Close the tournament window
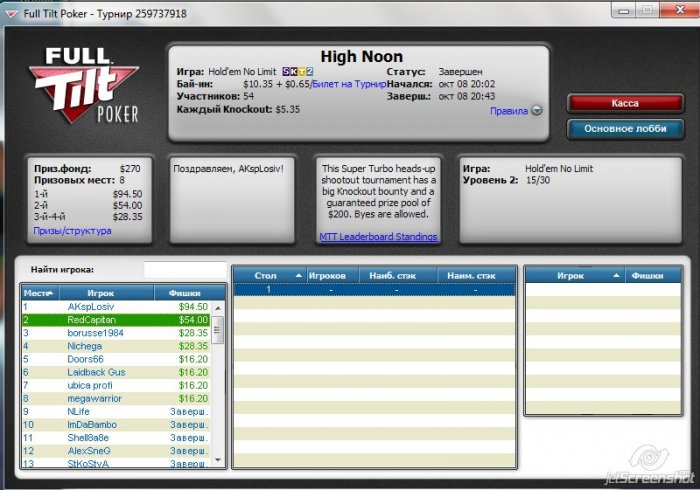This screenshot has width=700, height=490. coord(679,10)
